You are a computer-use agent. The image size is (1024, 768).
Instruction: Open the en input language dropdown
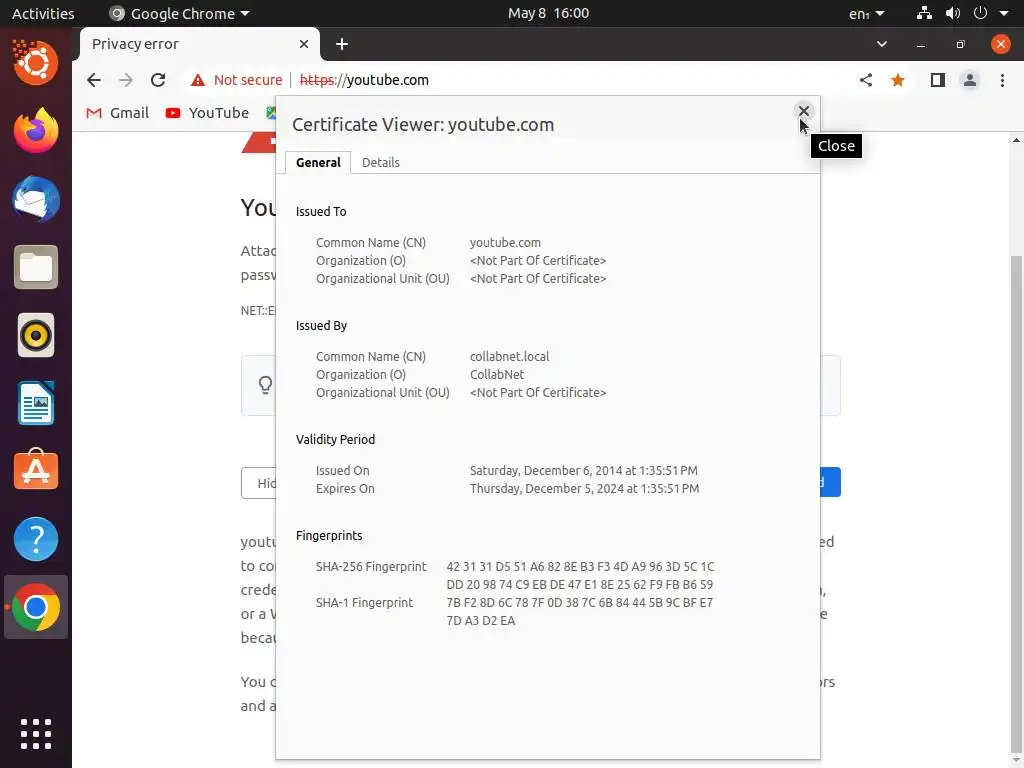tap(867, 13)
